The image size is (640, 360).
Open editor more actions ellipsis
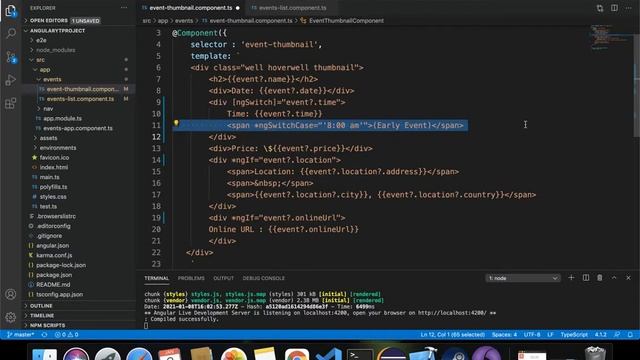click(x=629, y=8)
